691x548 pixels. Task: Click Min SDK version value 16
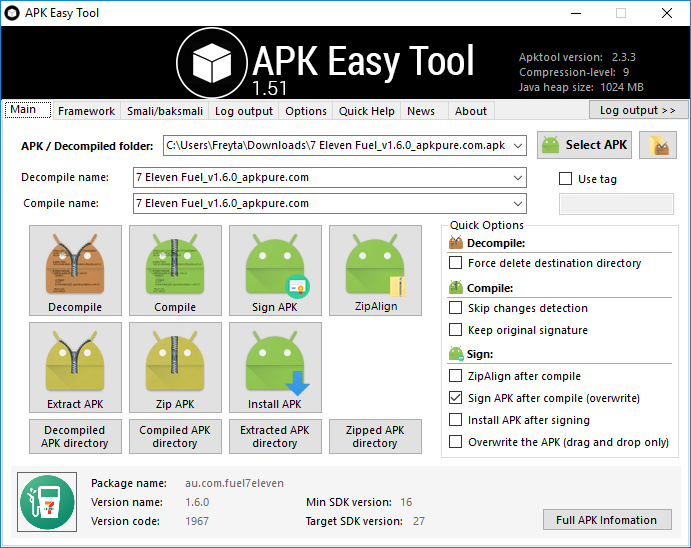[406, 502]
